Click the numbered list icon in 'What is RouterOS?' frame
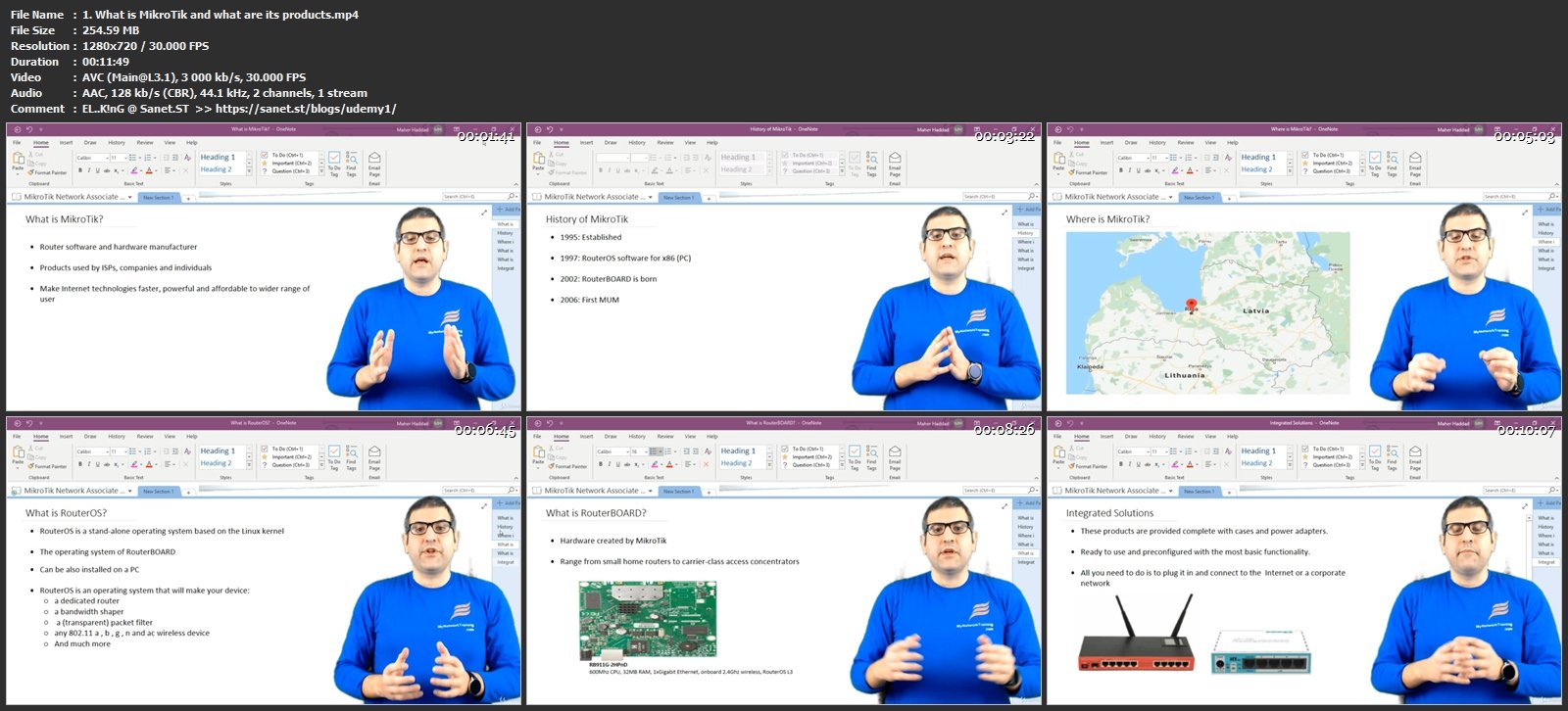This screenshot has height=711, width=1568. pos(147,451)
